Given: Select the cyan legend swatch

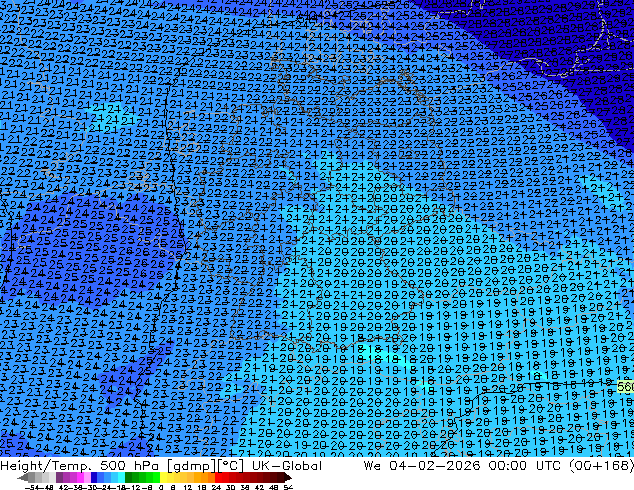Looking at the screenshot, I should [x=121, y=478].
